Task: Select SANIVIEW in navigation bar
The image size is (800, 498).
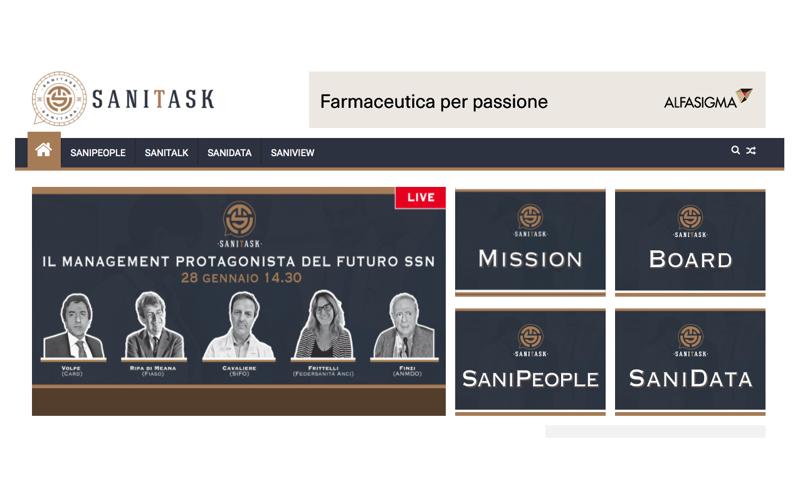Action: 292,153
